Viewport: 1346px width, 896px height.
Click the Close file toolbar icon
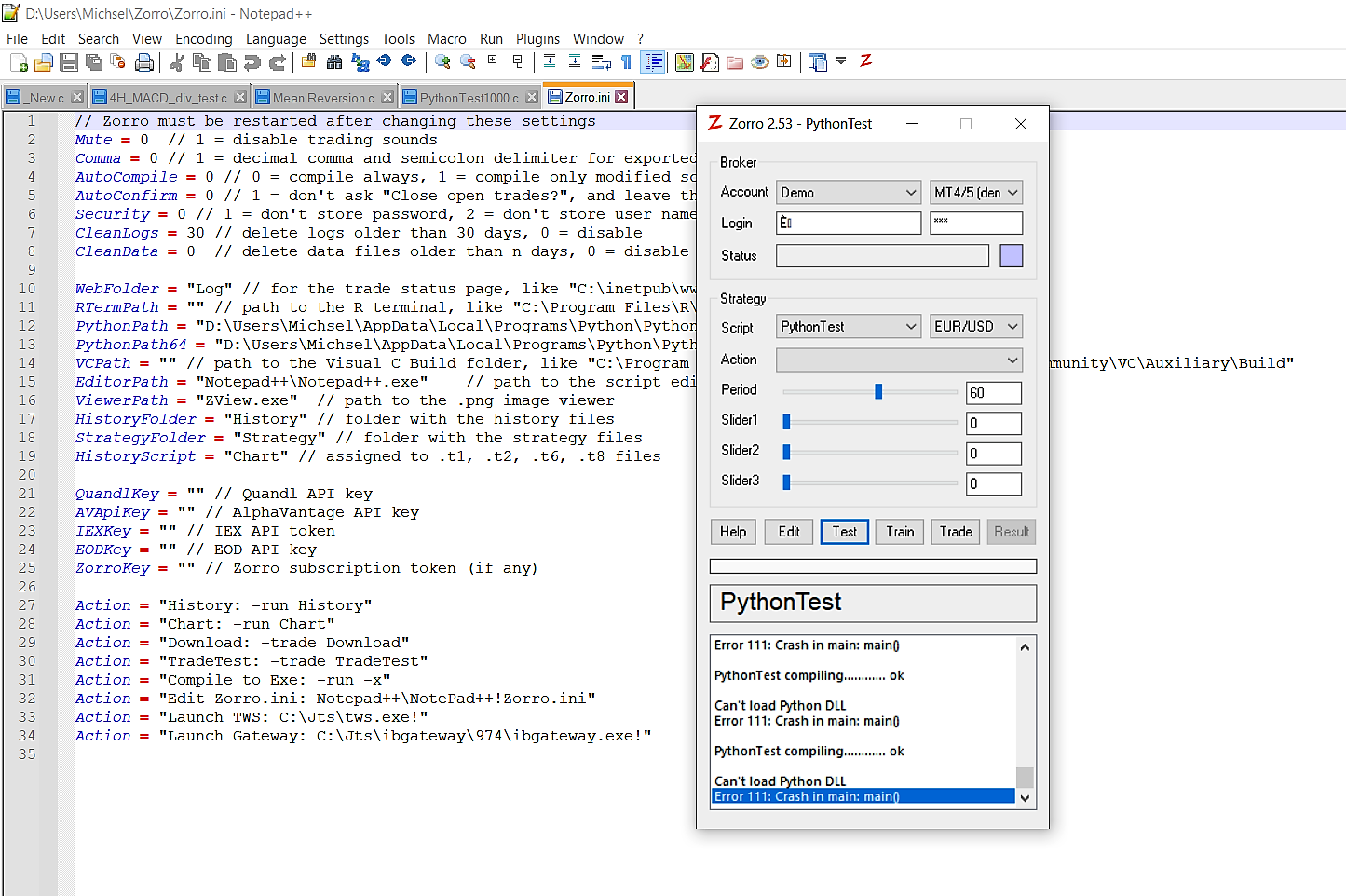117,62
